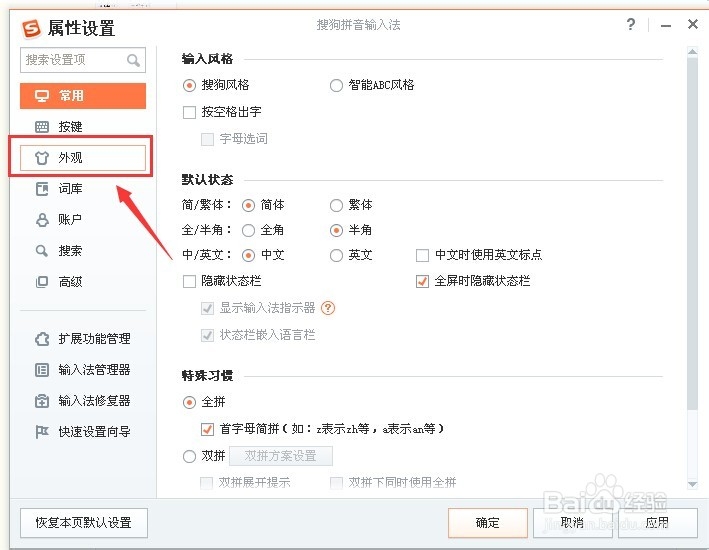Click the 高级 advanced icon
This screenshot has height=550, width=709.
42,282
